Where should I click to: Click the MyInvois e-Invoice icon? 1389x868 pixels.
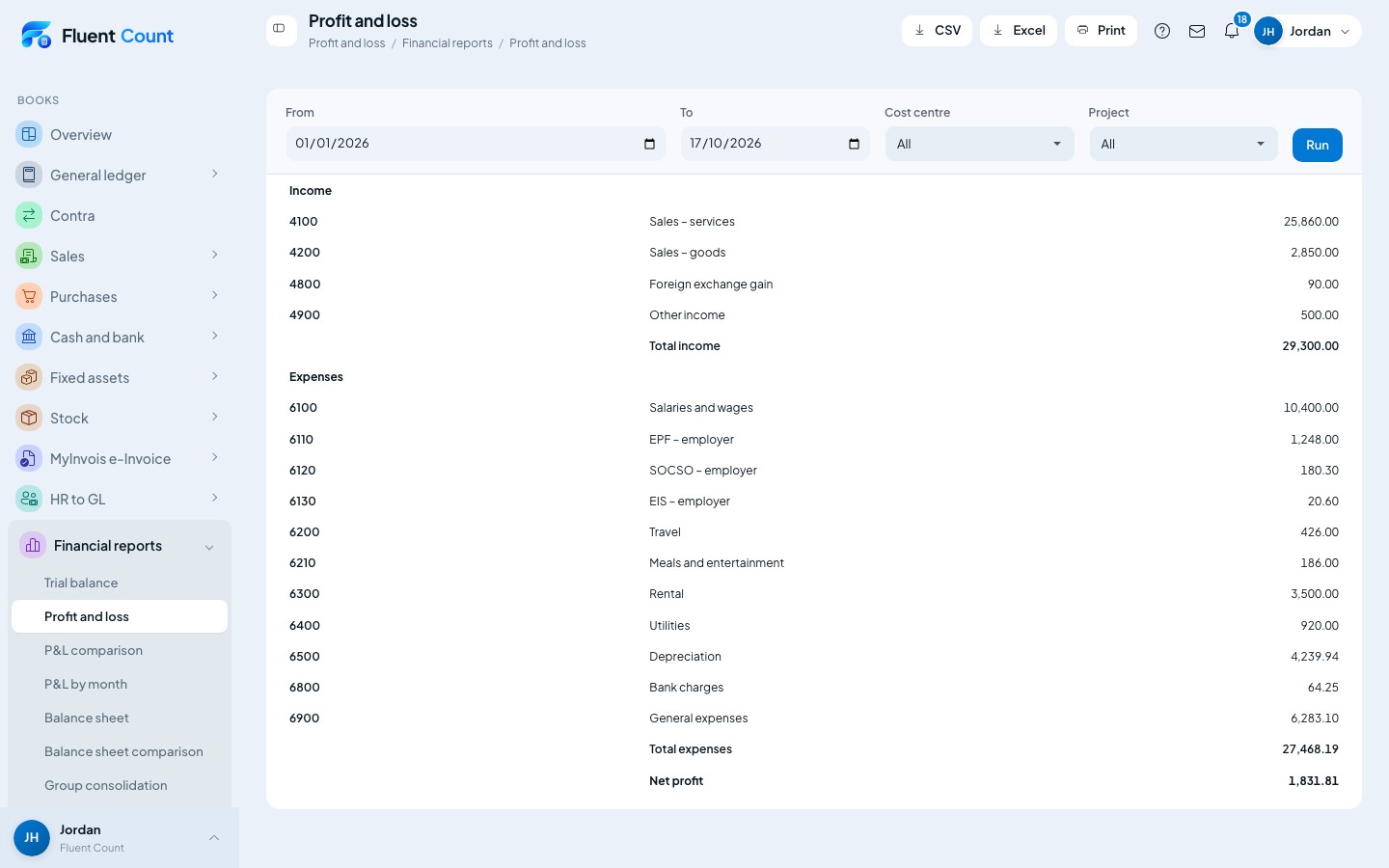tap(29, 458)
